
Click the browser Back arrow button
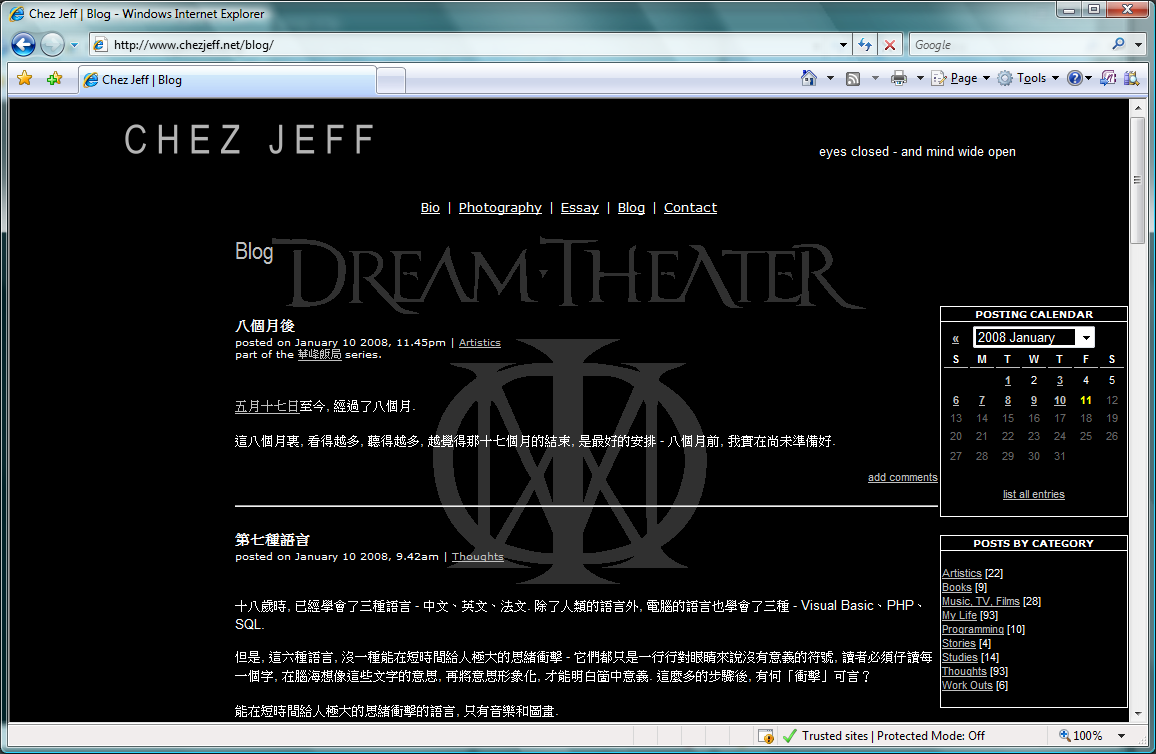tap(24, 45)
